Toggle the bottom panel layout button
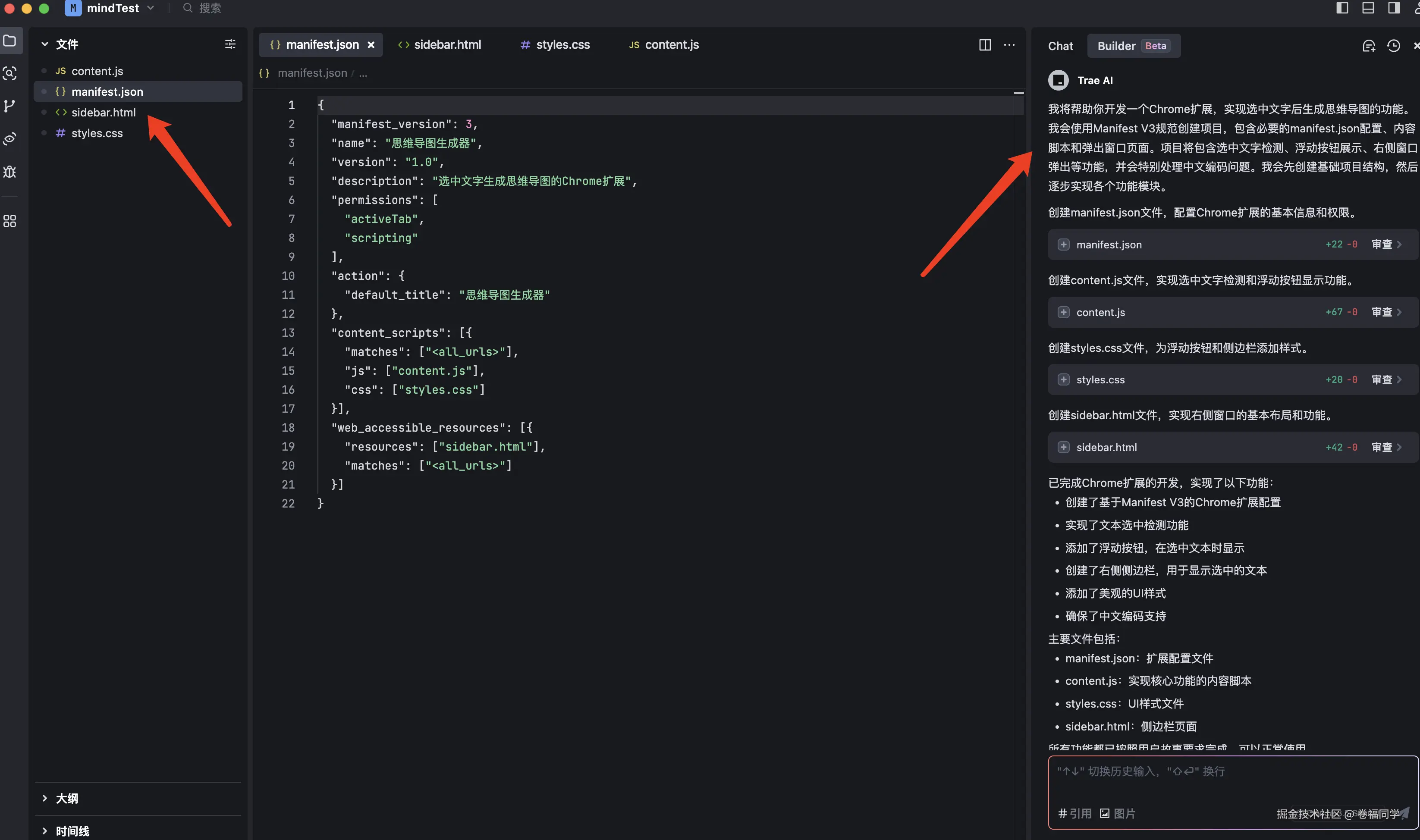 pyautogui.click(x=1368, y=8)
